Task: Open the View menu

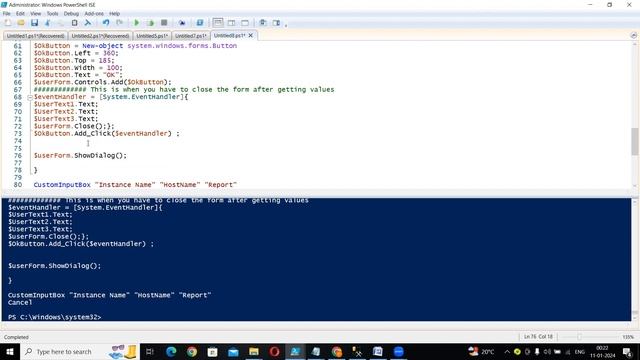Action: point(36,13)
